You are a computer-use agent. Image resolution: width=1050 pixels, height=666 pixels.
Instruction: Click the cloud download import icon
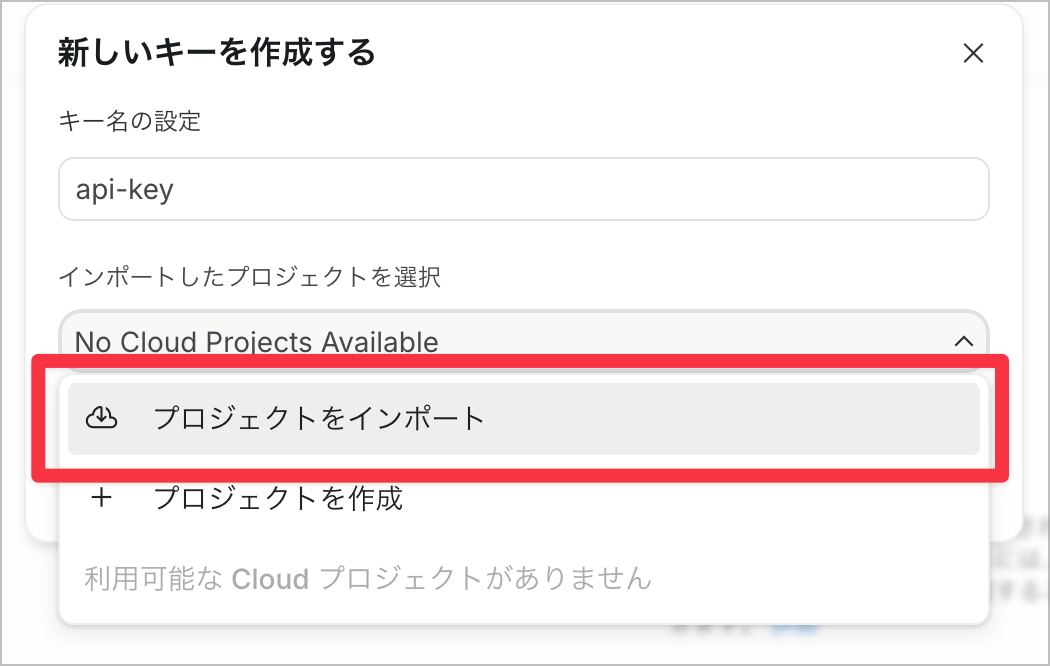tap(102, 418)
